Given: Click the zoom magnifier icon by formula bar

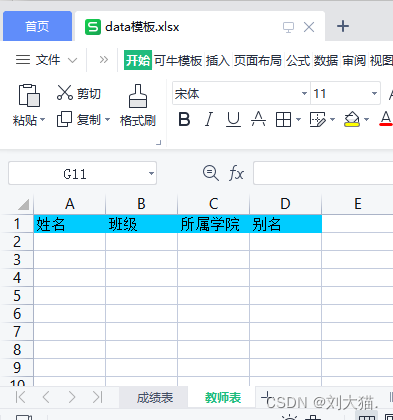Looking at the screenshot, I should 211,173.
